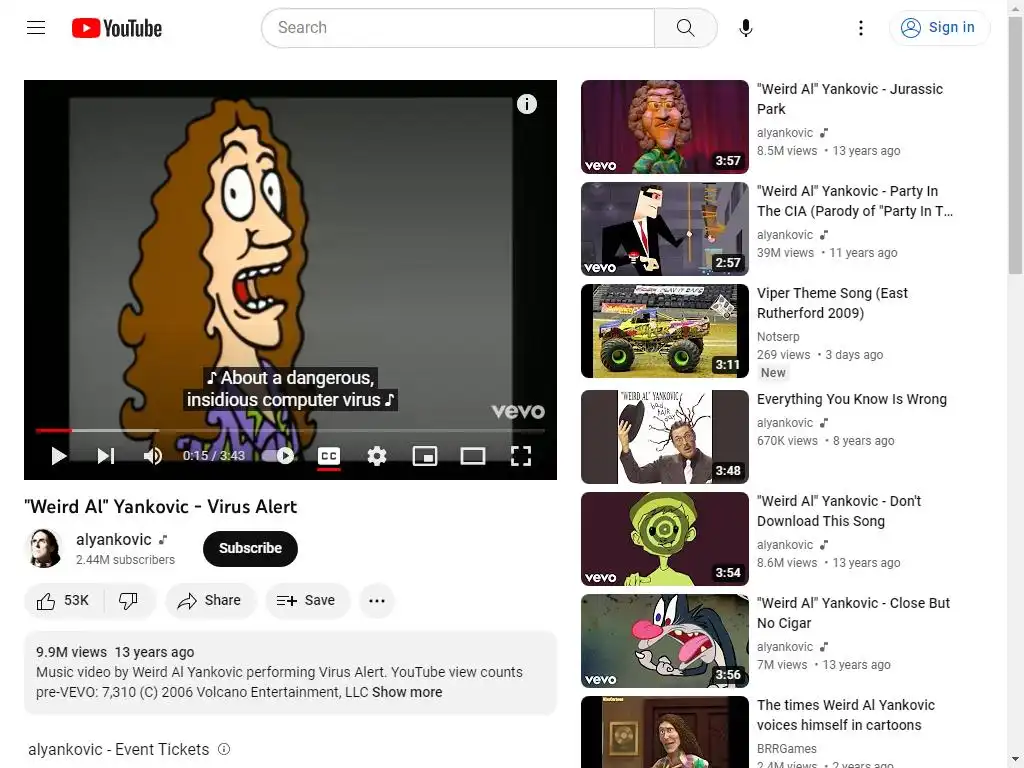Click the Sign in button
This screenshot has height=768, width=1024.
click(x=939, y=27)
